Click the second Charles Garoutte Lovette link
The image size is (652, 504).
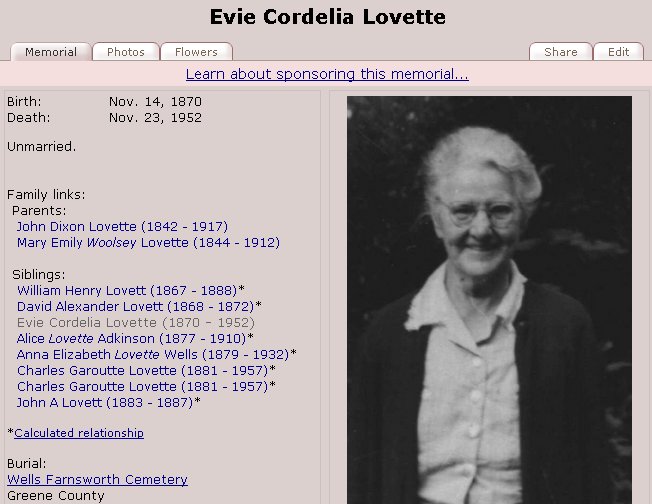142,386
